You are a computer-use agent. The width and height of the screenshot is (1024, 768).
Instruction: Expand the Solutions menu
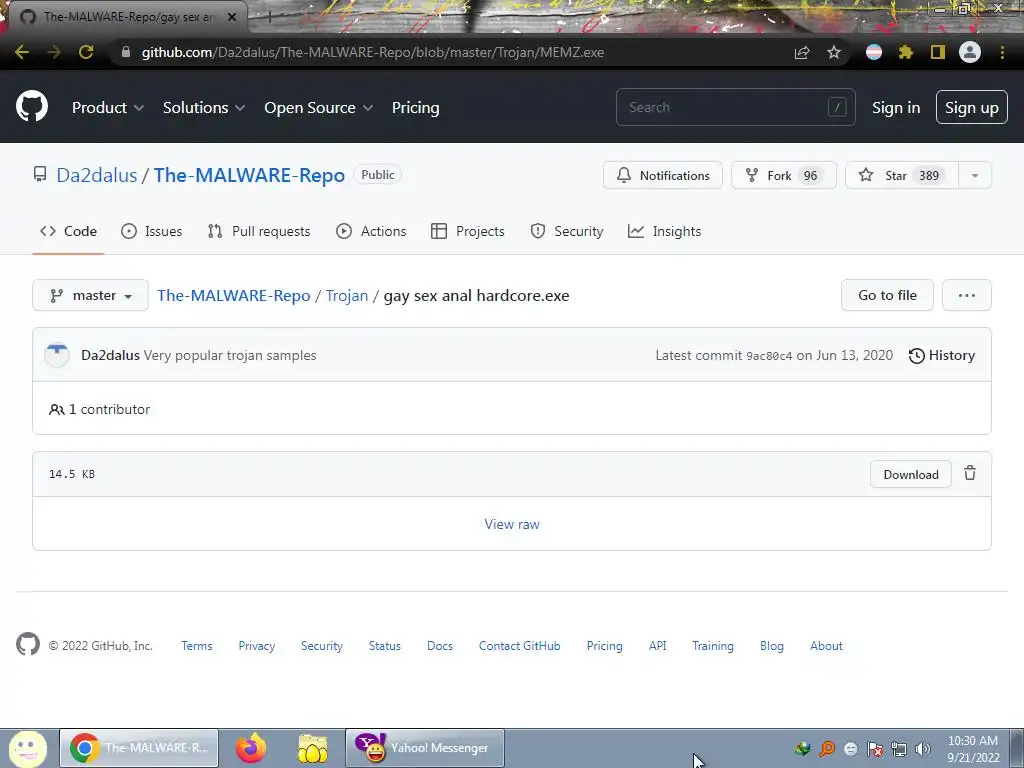point(204,108)
